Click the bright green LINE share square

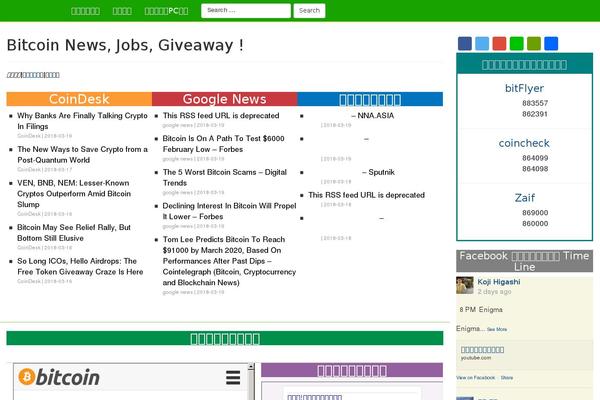click(517, 44)
